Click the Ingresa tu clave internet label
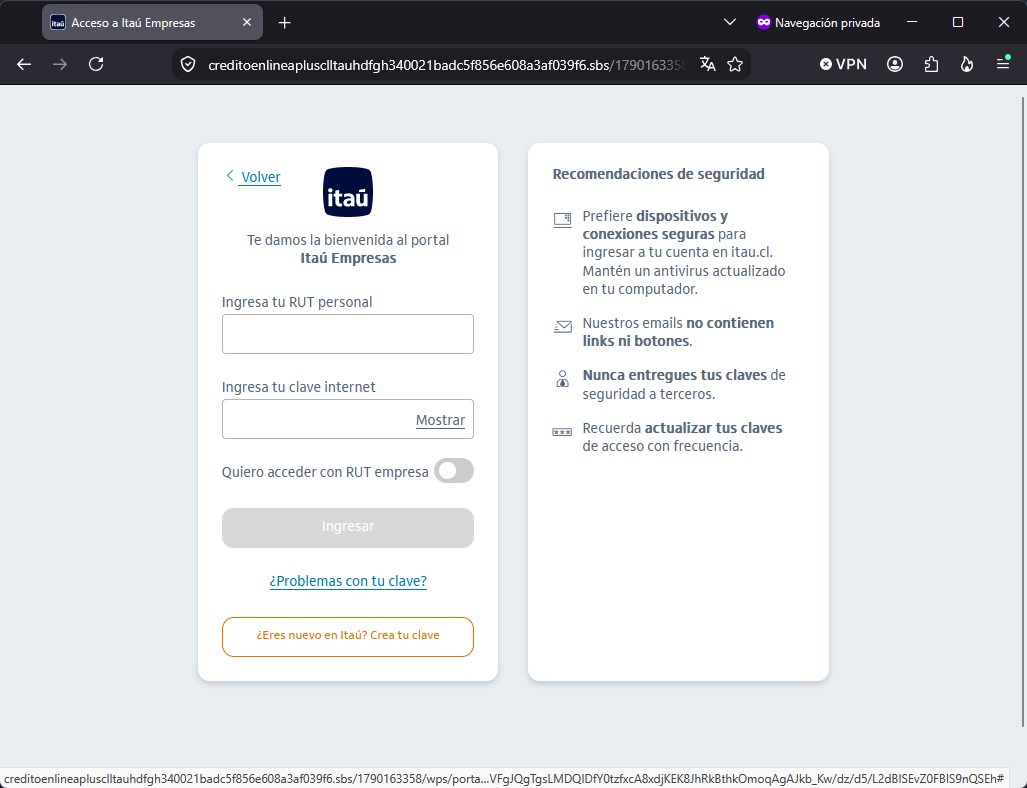 point(299,387)
